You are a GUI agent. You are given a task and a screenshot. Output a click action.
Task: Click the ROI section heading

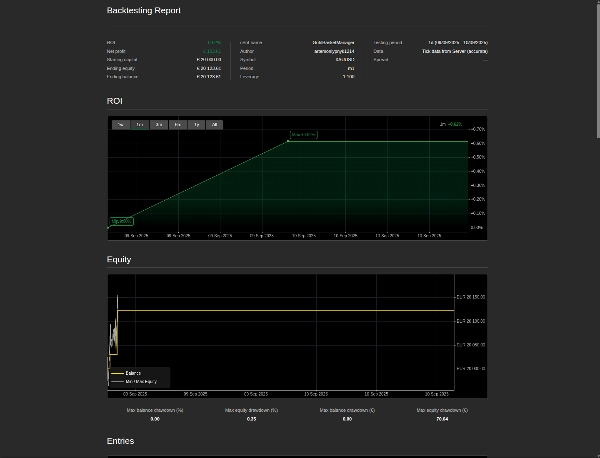(x=114, y=101)
